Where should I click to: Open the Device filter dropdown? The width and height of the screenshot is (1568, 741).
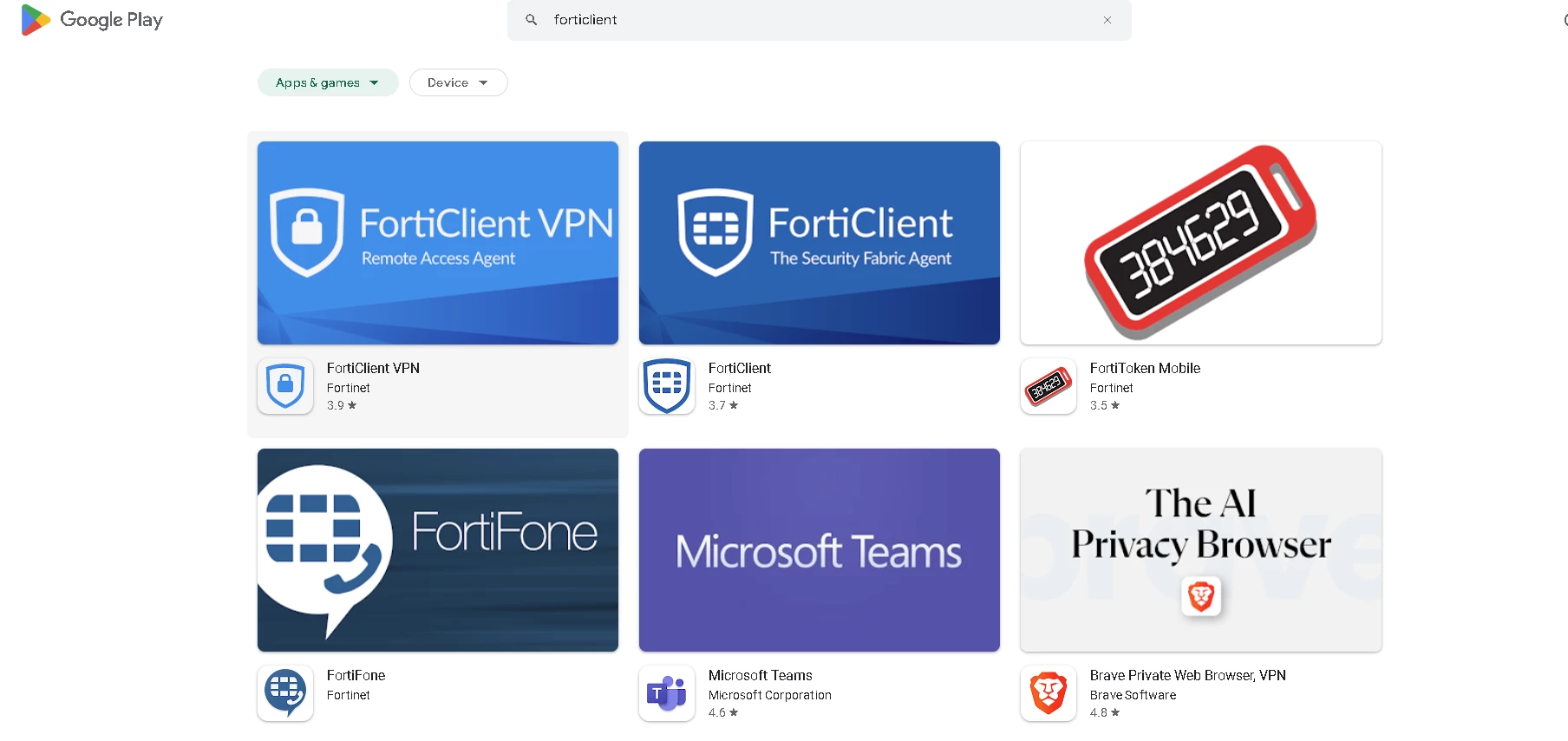coord(458,82)
